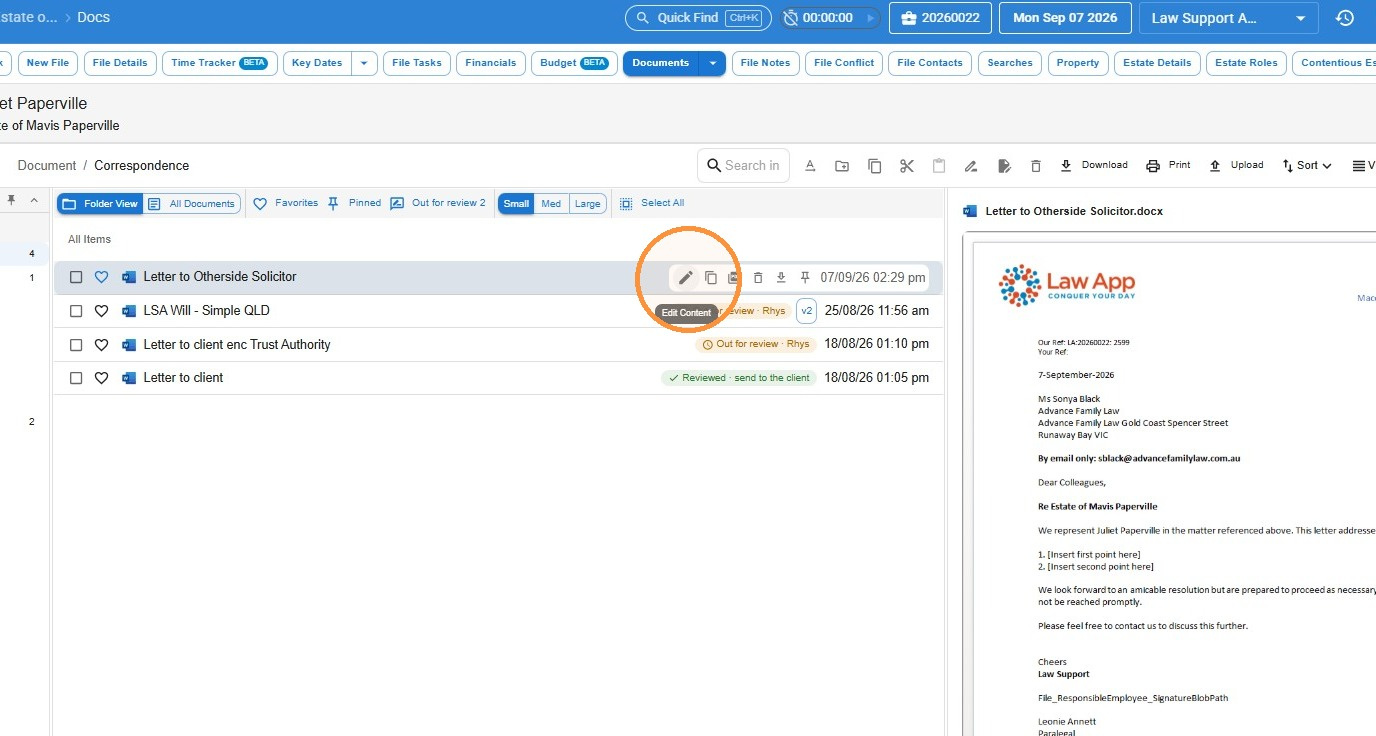This screenshot has width=1376, height=736.
Task: Click the document-with-pen icon in the toolbar
Action: tap(1004, 166)
